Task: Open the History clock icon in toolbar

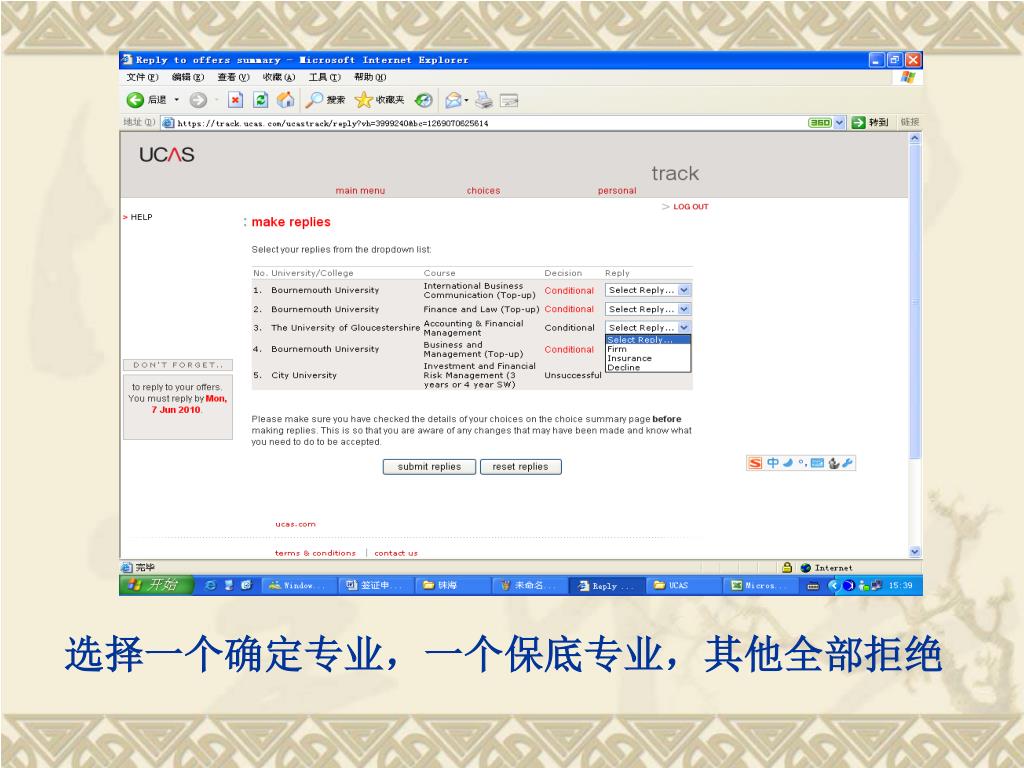Action: point(424,100)
